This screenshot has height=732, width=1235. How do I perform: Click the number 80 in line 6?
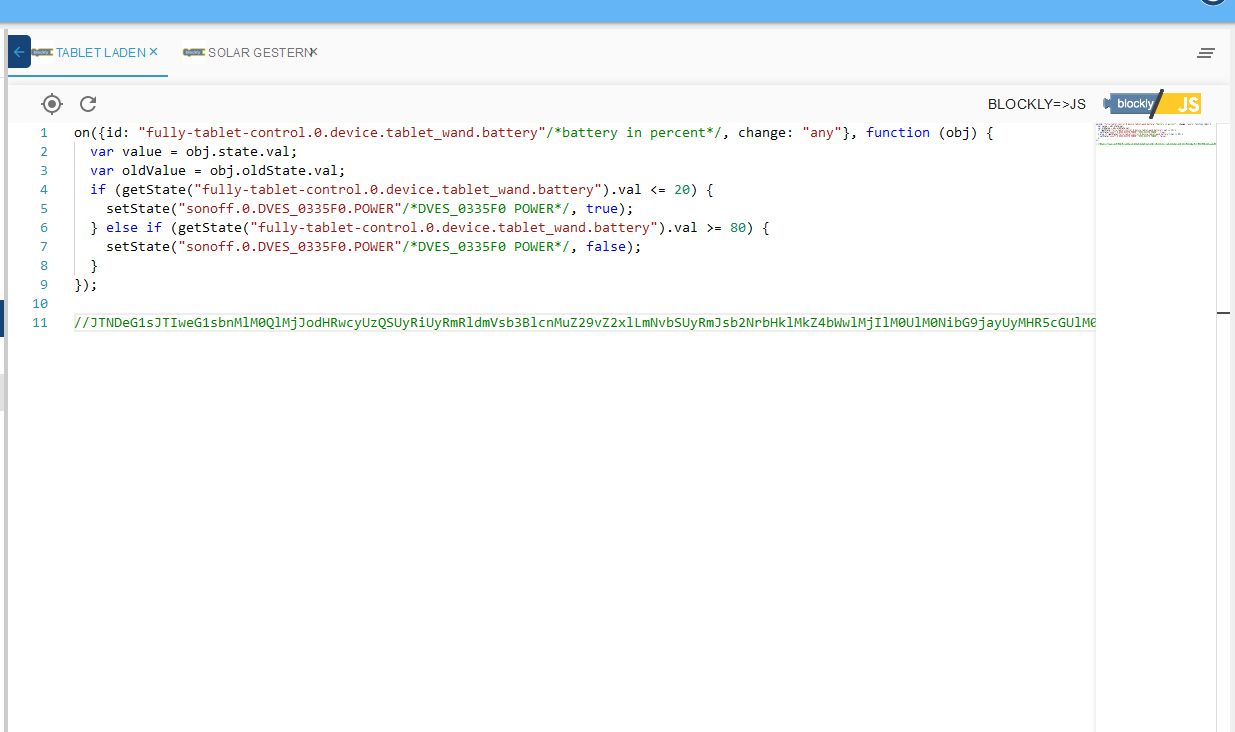click(738, 228)
